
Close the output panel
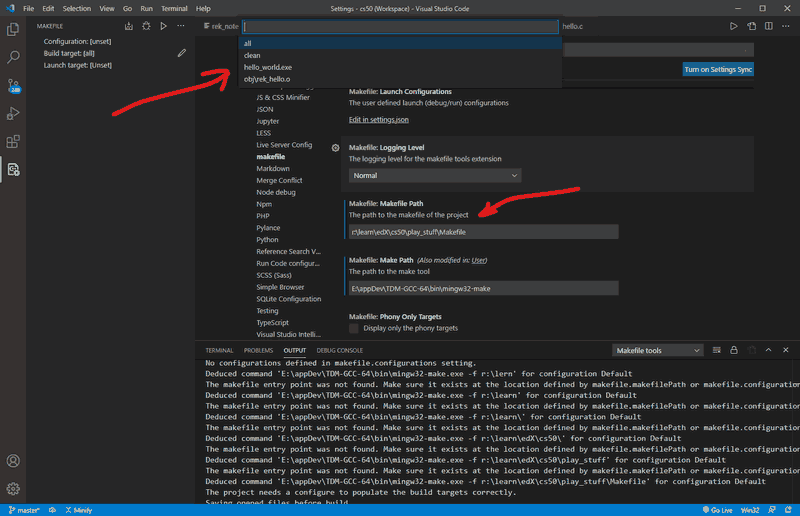pyautogui.click(x=786, y=350)
